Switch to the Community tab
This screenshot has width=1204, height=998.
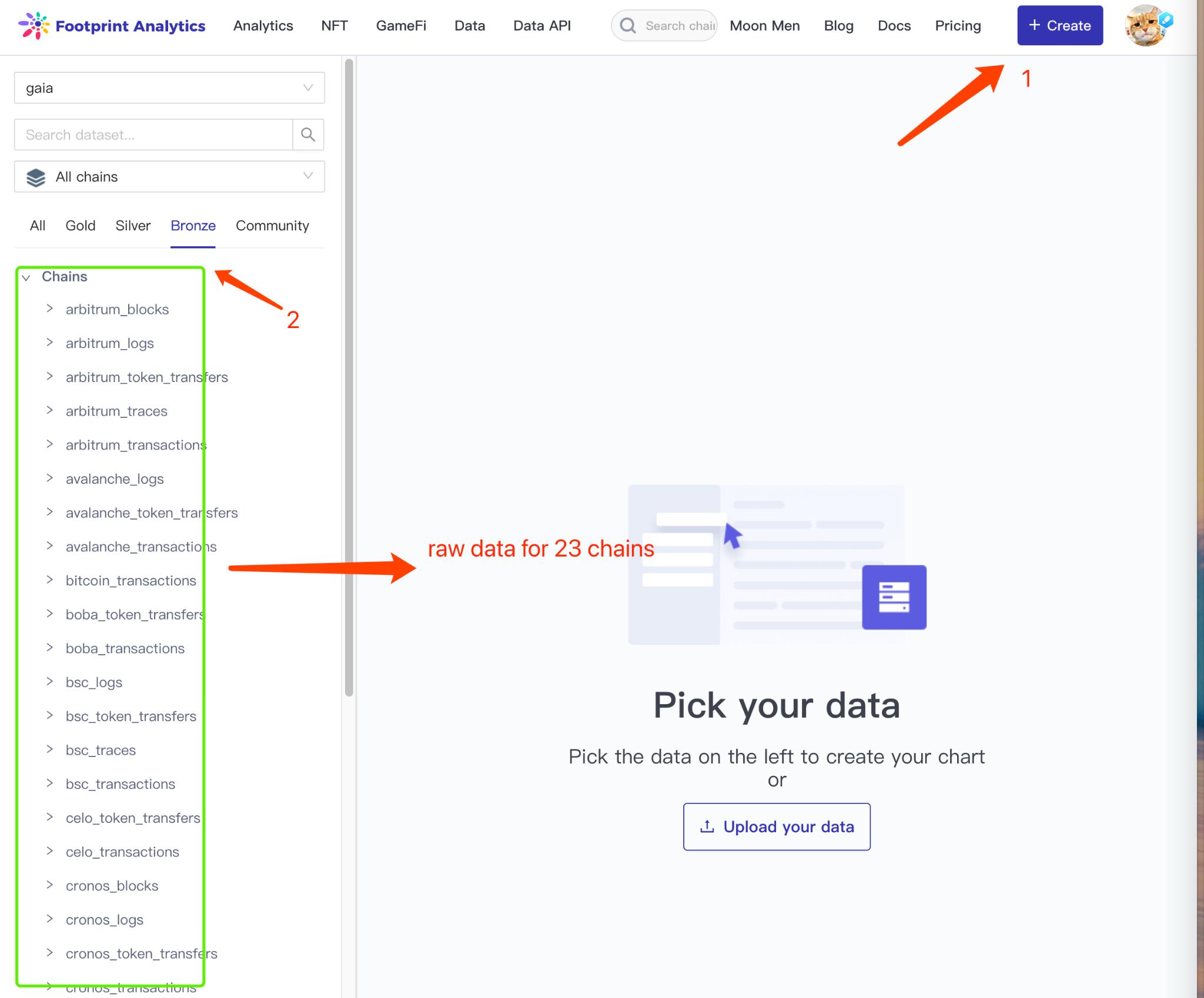tap(272, 226)
